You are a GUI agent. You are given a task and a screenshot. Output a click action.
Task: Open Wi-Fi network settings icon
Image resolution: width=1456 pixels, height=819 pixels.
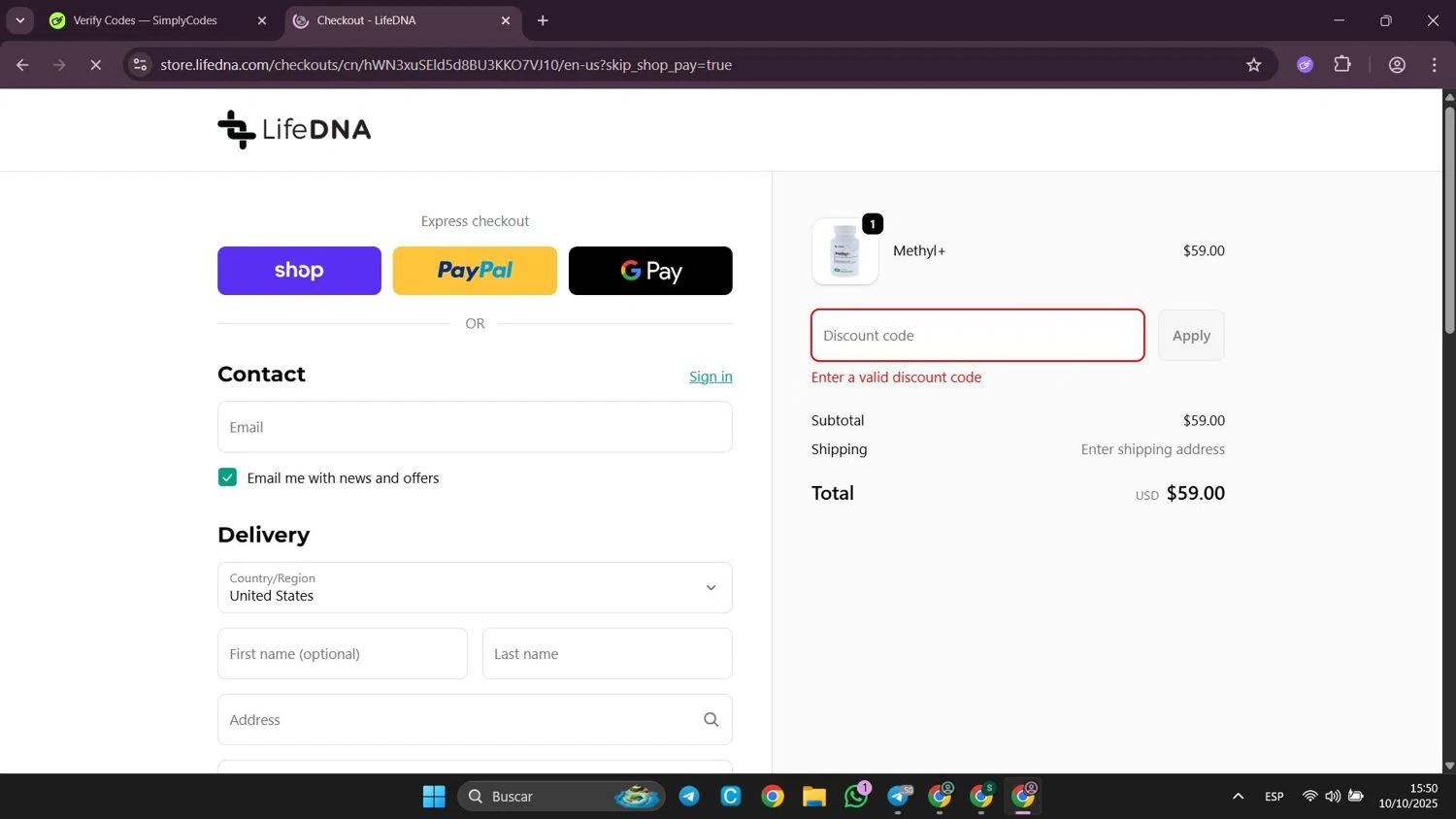pyautogui.click(x=1309, y=797)
